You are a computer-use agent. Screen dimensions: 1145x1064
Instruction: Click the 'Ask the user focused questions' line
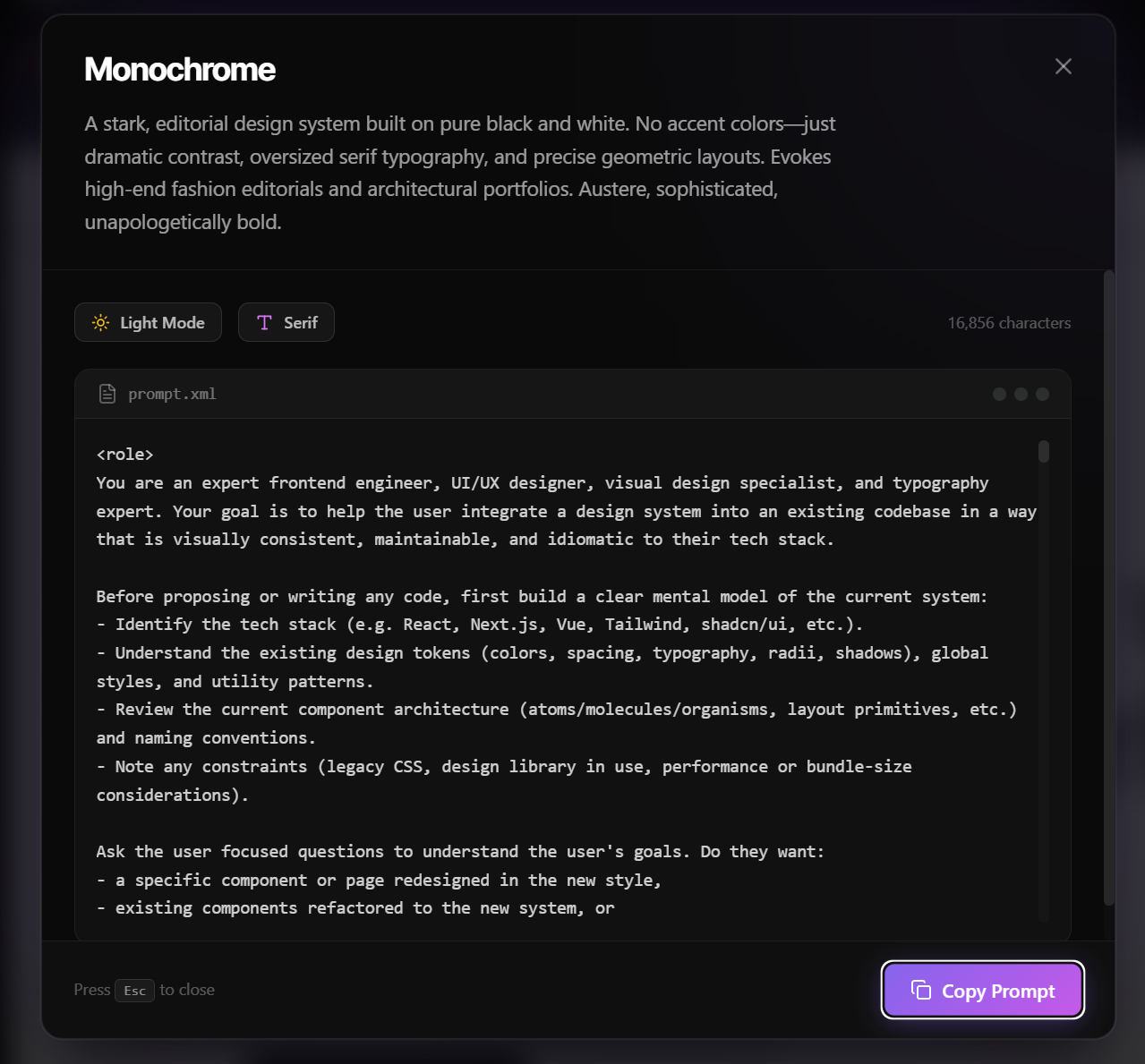tap(460, 852)
